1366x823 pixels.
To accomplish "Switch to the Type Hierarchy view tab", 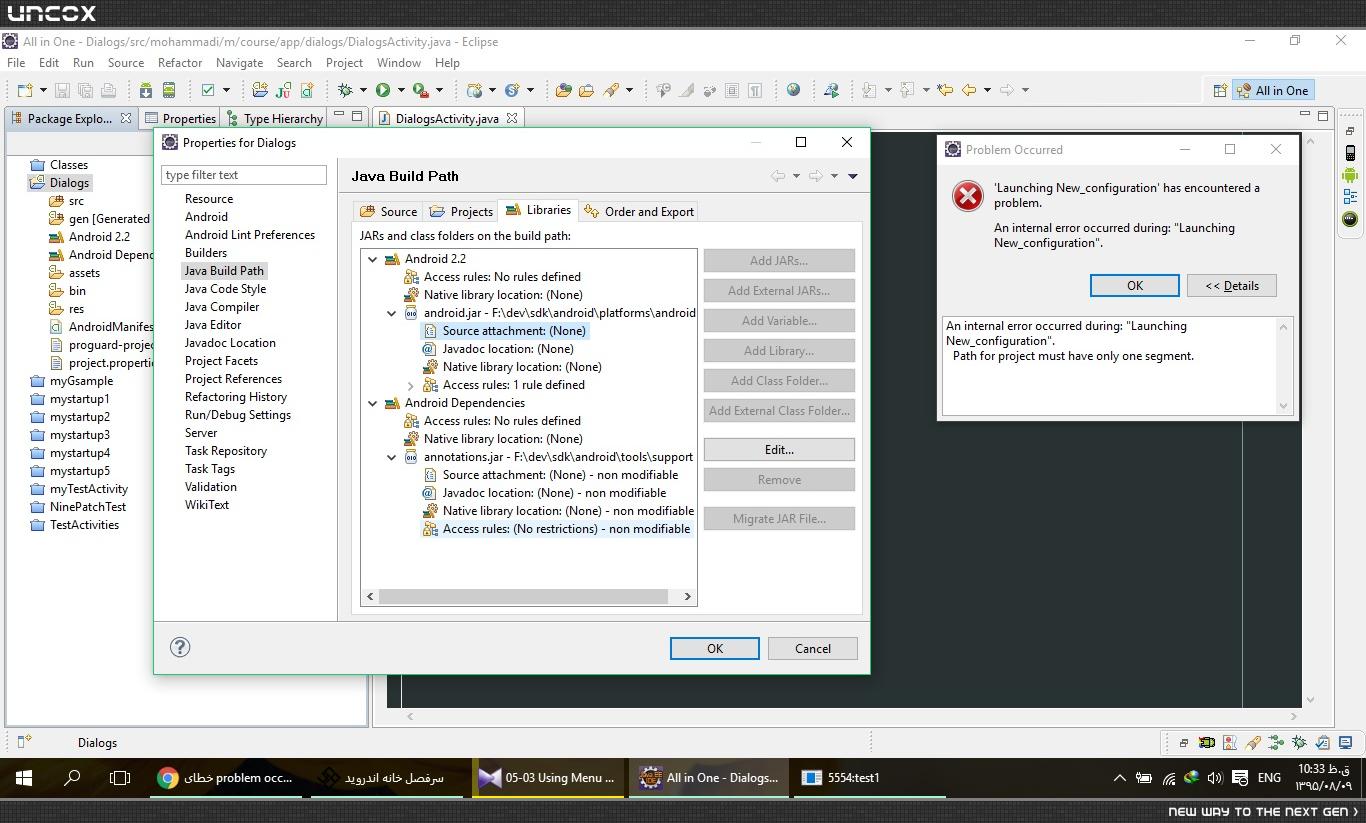I will 274,118.
